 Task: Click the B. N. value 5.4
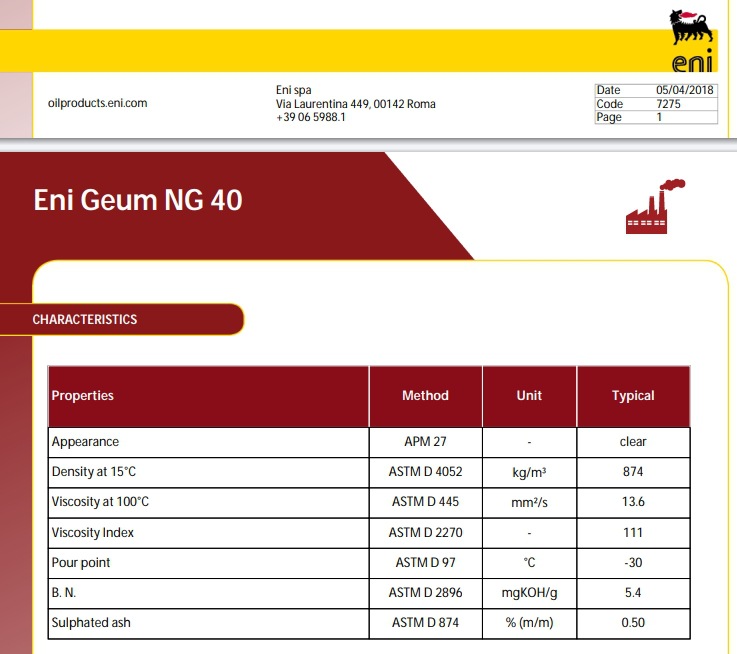click(633, 593)
